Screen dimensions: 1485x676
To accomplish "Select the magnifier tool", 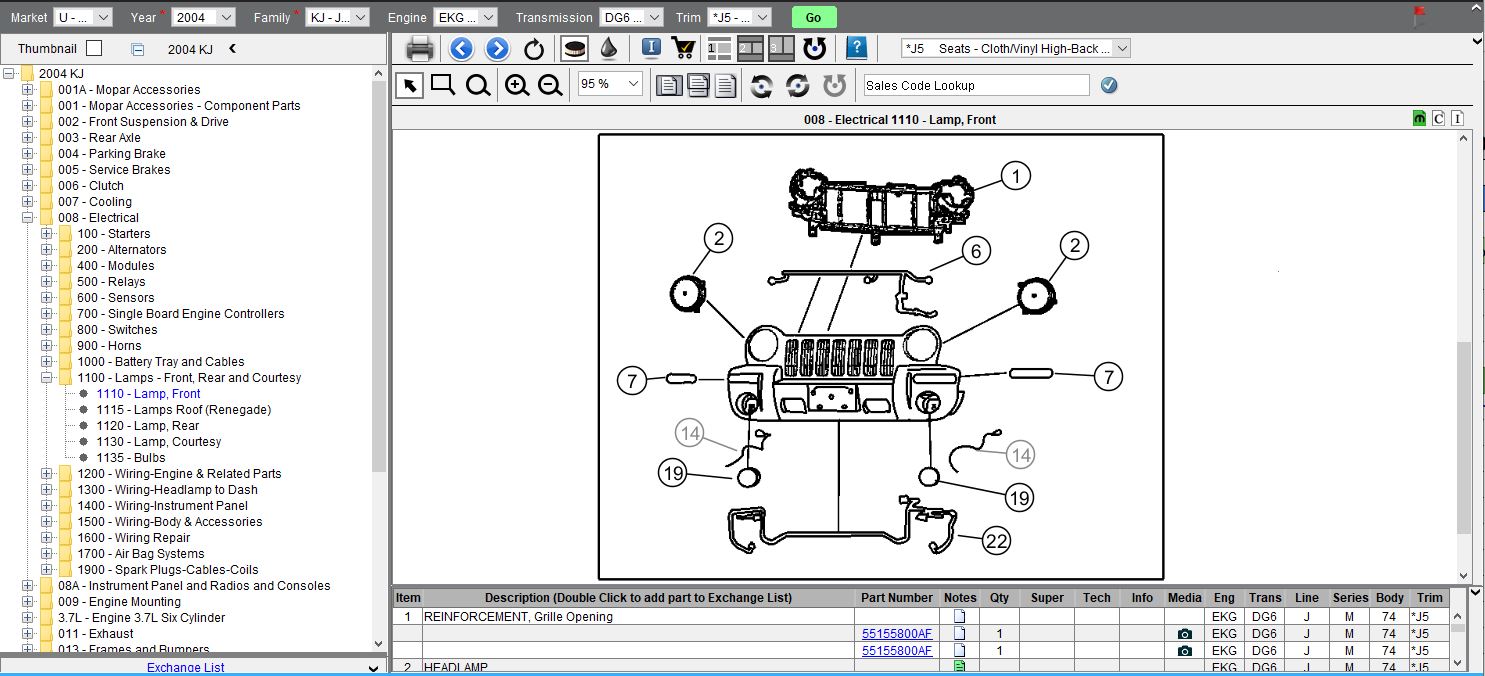I will [478, 86].
